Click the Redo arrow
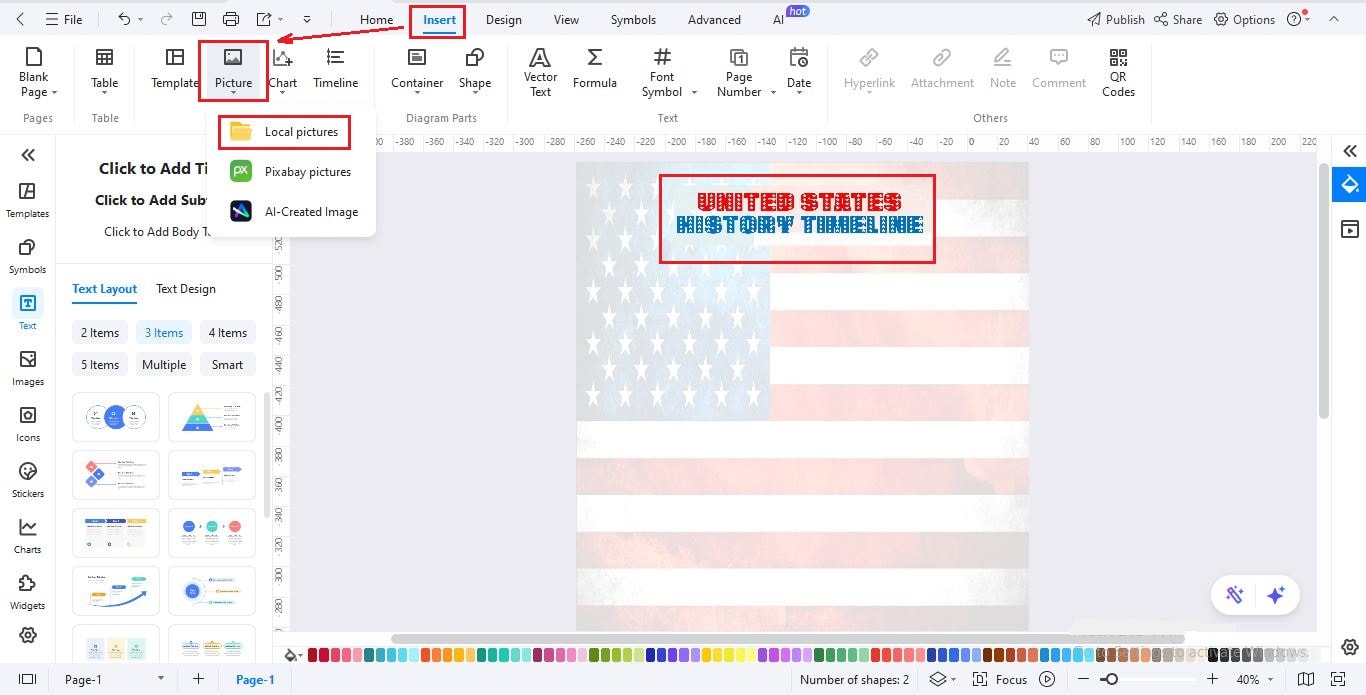1366x695 pixels. click(166, 19)
